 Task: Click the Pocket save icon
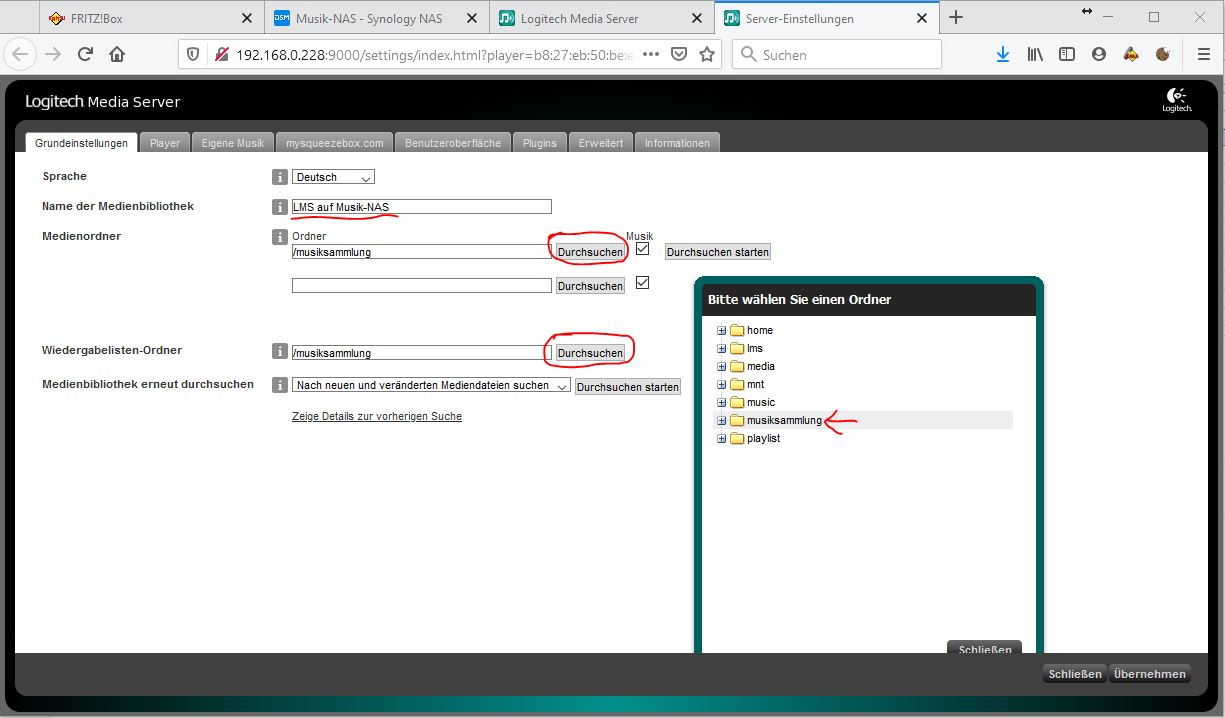point(679,55)
